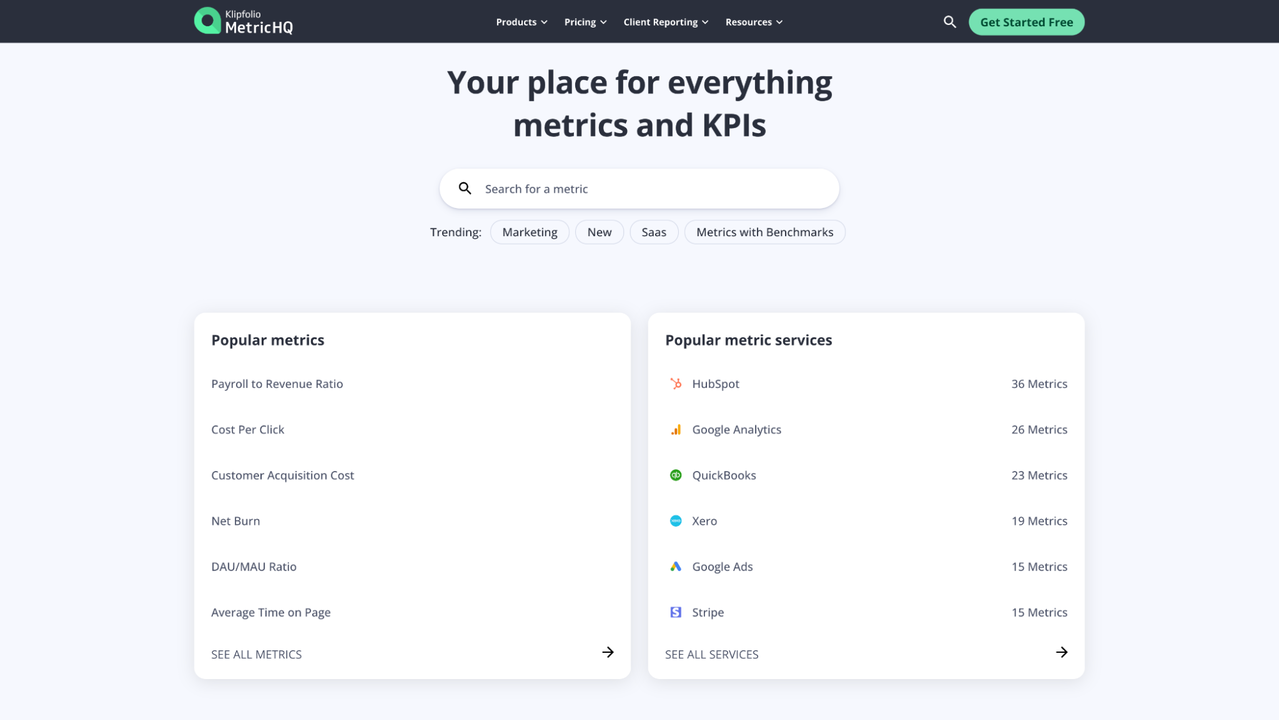Open the Customer Acquisition Cost metric
This screenshot has width=1279, height=720.
283,475
